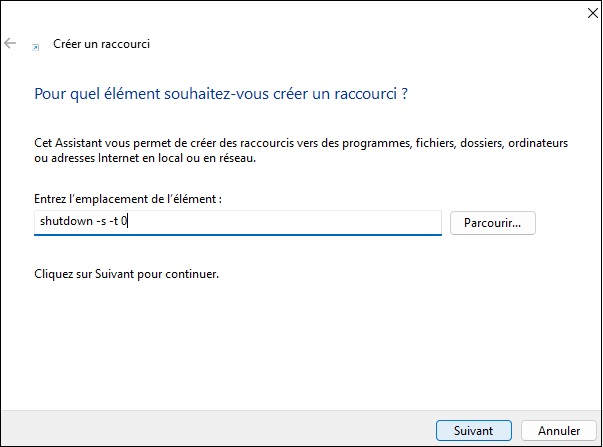Place cursor on the -s switch in field

pos(101,221)
